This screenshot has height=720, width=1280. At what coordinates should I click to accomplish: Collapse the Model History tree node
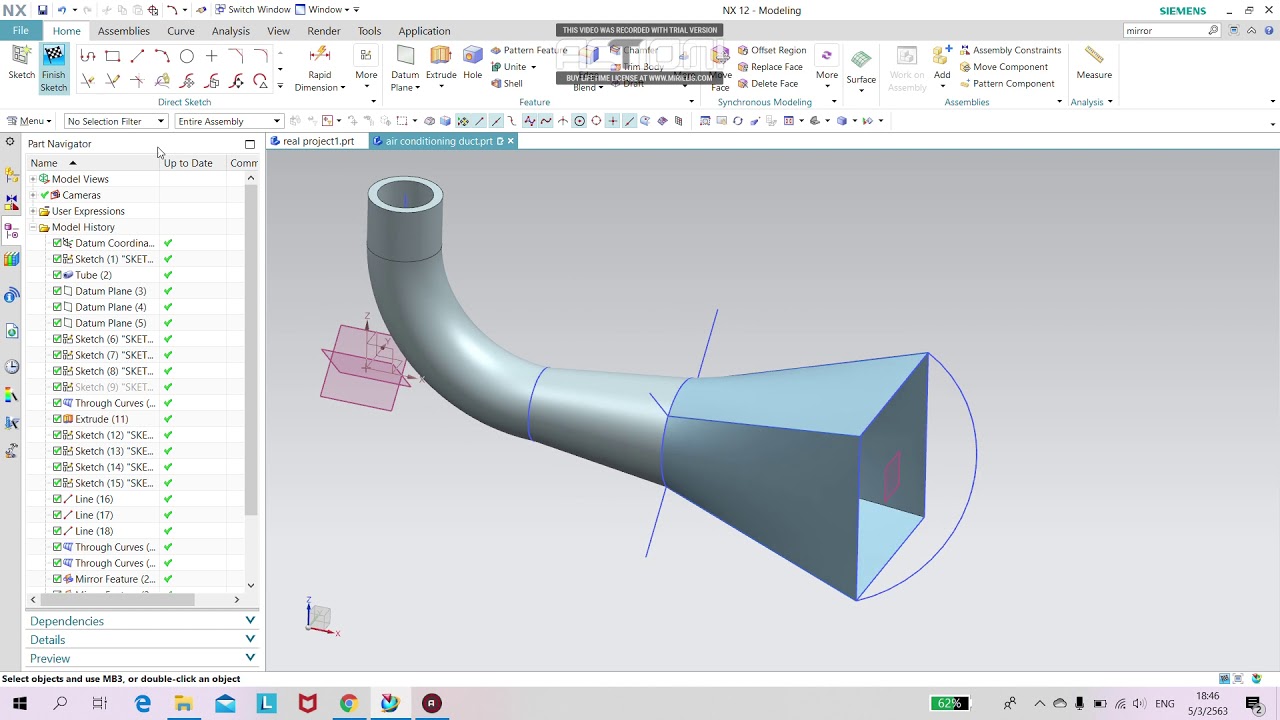(33, 227)
